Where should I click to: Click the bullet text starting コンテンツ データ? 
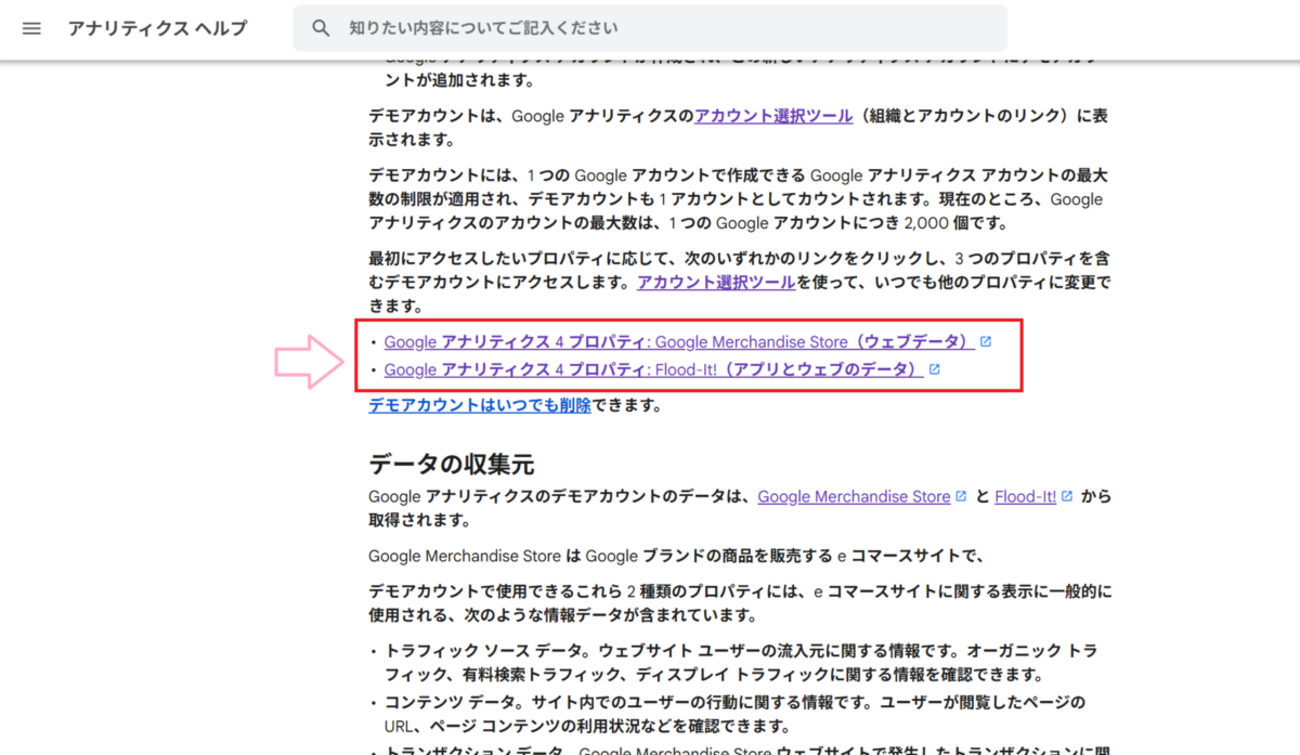[735, 714]
